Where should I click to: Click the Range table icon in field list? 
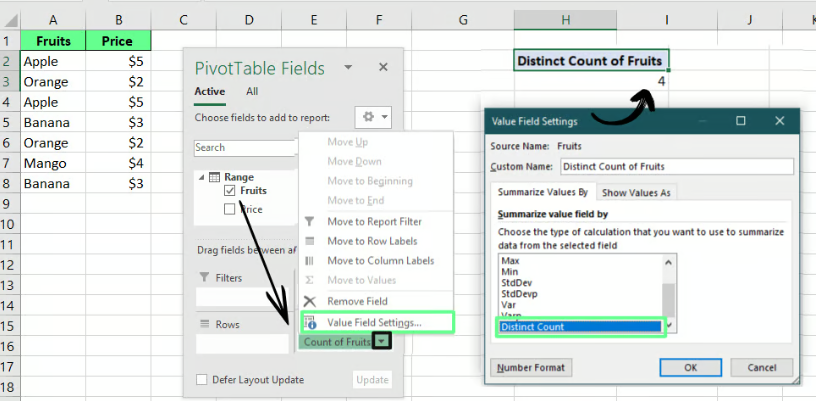(x=214, y=177)
